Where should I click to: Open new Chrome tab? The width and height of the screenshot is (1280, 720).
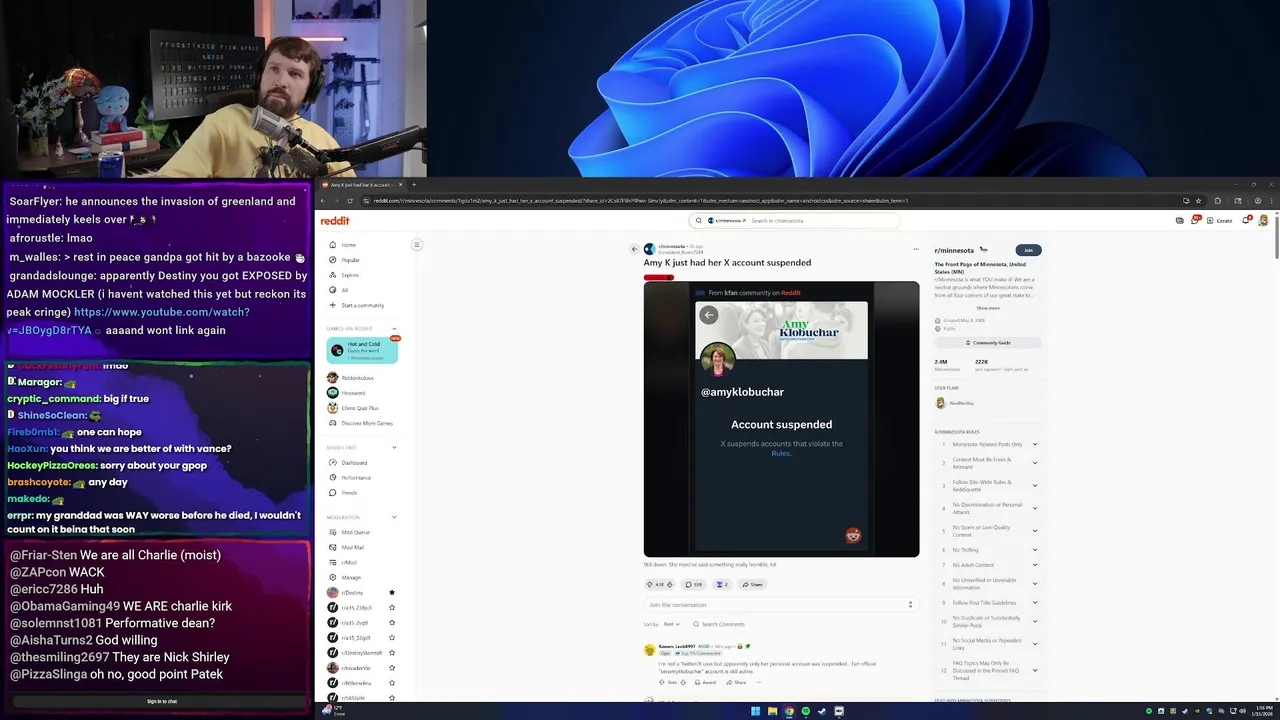[414, 185]
